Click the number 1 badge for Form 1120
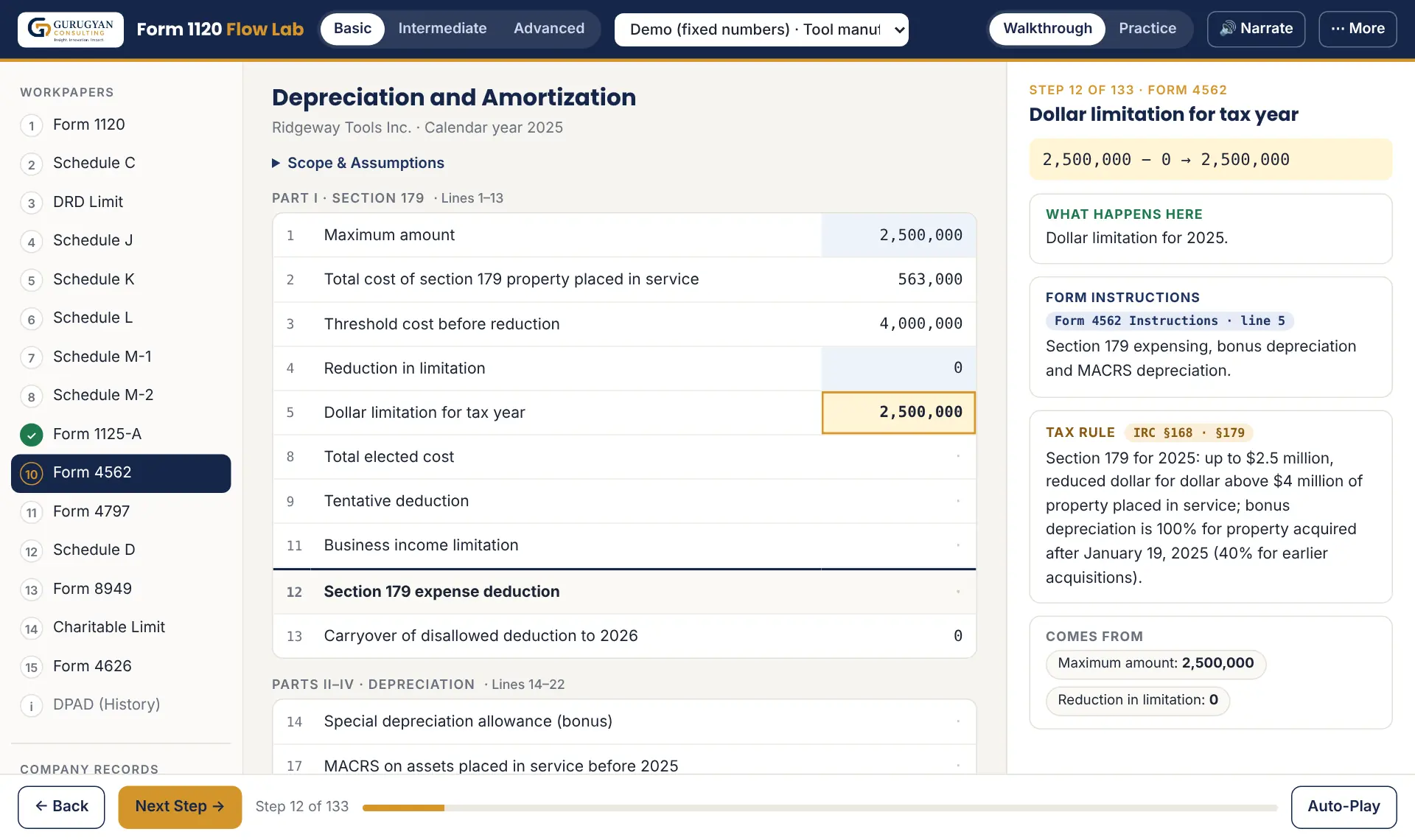 (31, 125)
